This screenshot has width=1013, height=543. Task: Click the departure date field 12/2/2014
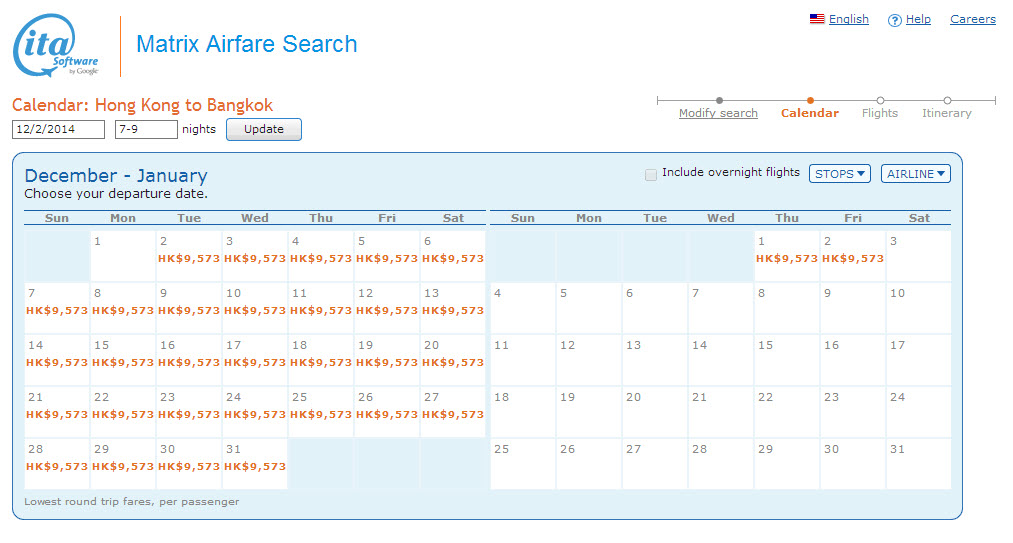tap(58, 129)
